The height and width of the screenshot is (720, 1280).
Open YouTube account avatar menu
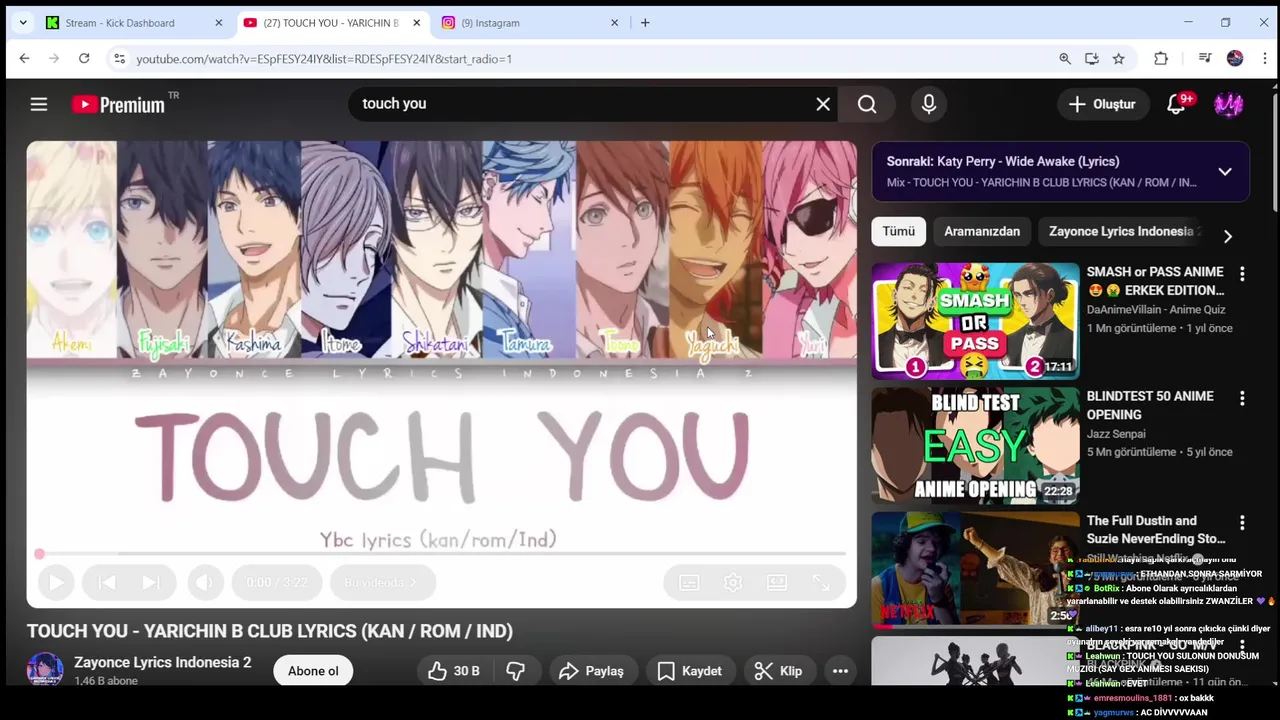pos(1229,104)
